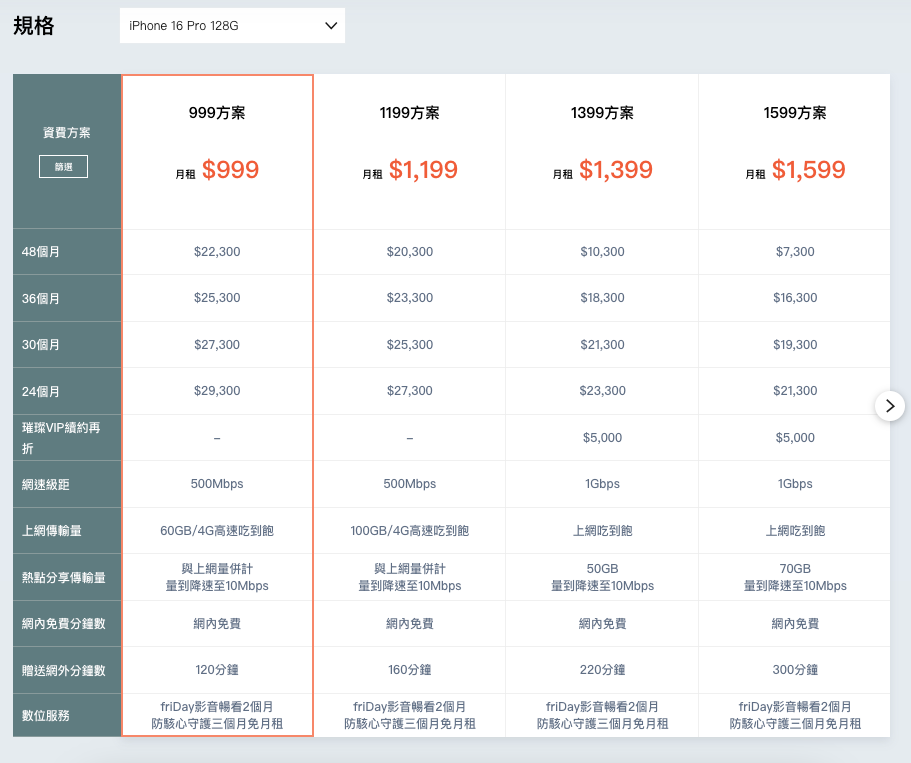The width and height of the screenshot is (911, 763).
Task: Click the right arrow to show more plans
Action: (890, 406)
